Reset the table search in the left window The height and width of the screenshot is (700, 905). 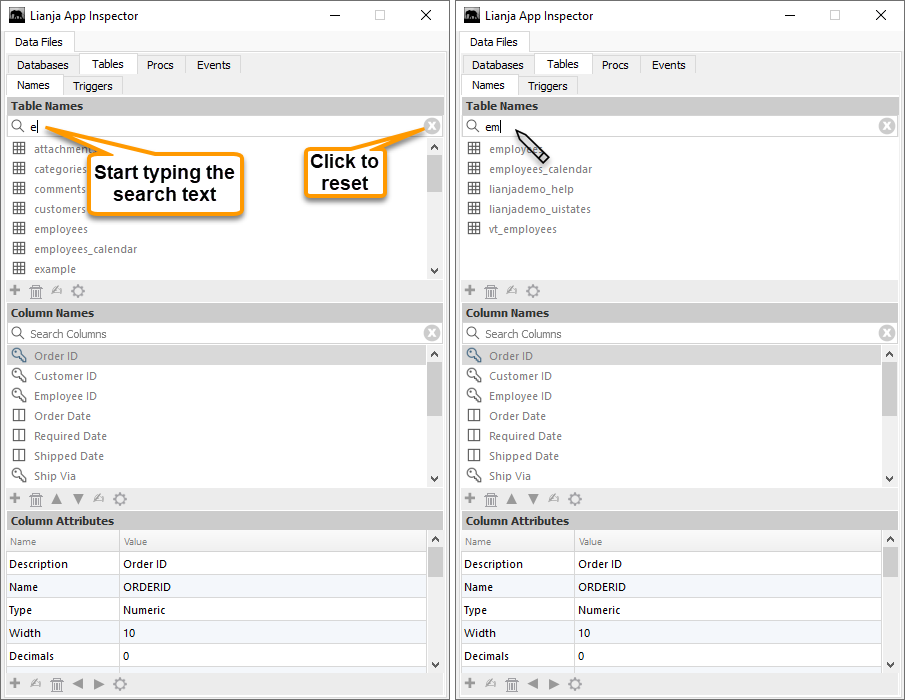432,126
